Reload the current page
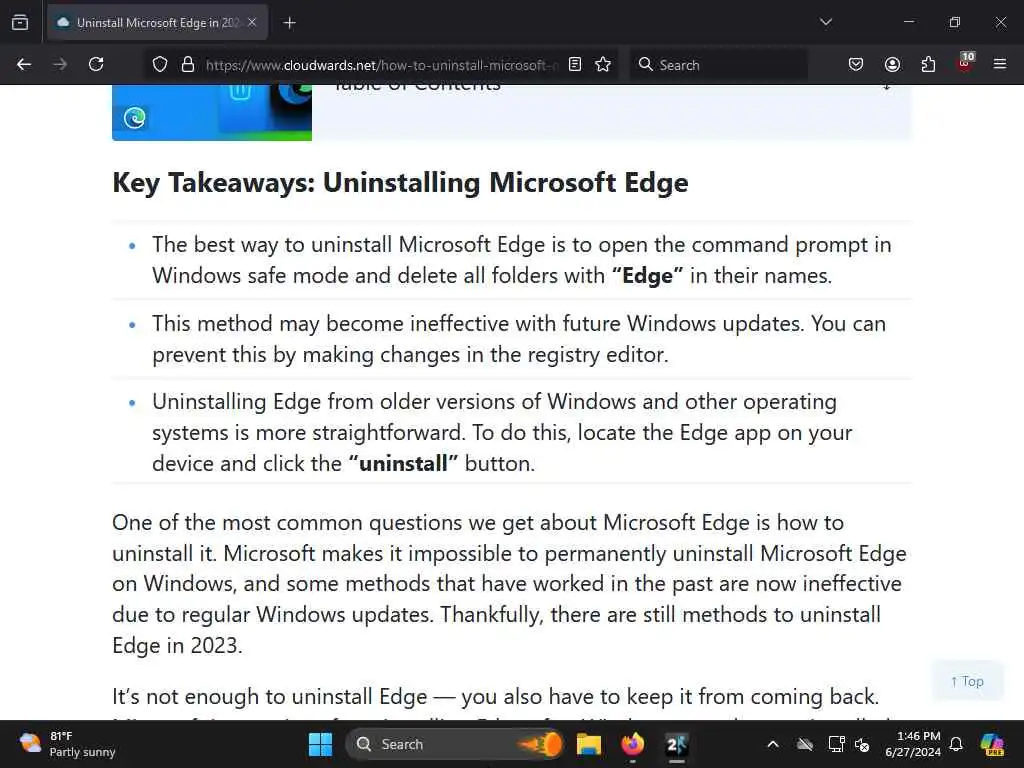Viewport: 1024px width, 768px height. click(96, 64)
